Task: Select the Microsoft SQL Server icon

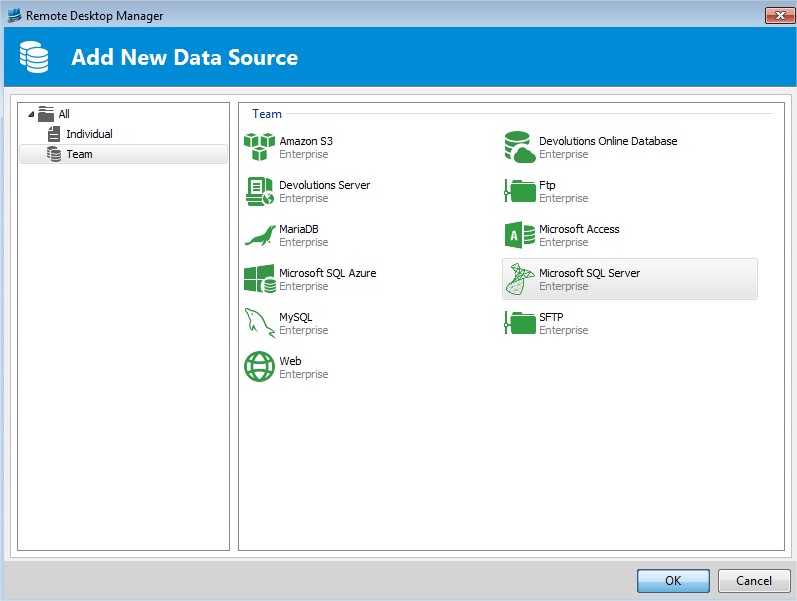Action: click(519, 279)
